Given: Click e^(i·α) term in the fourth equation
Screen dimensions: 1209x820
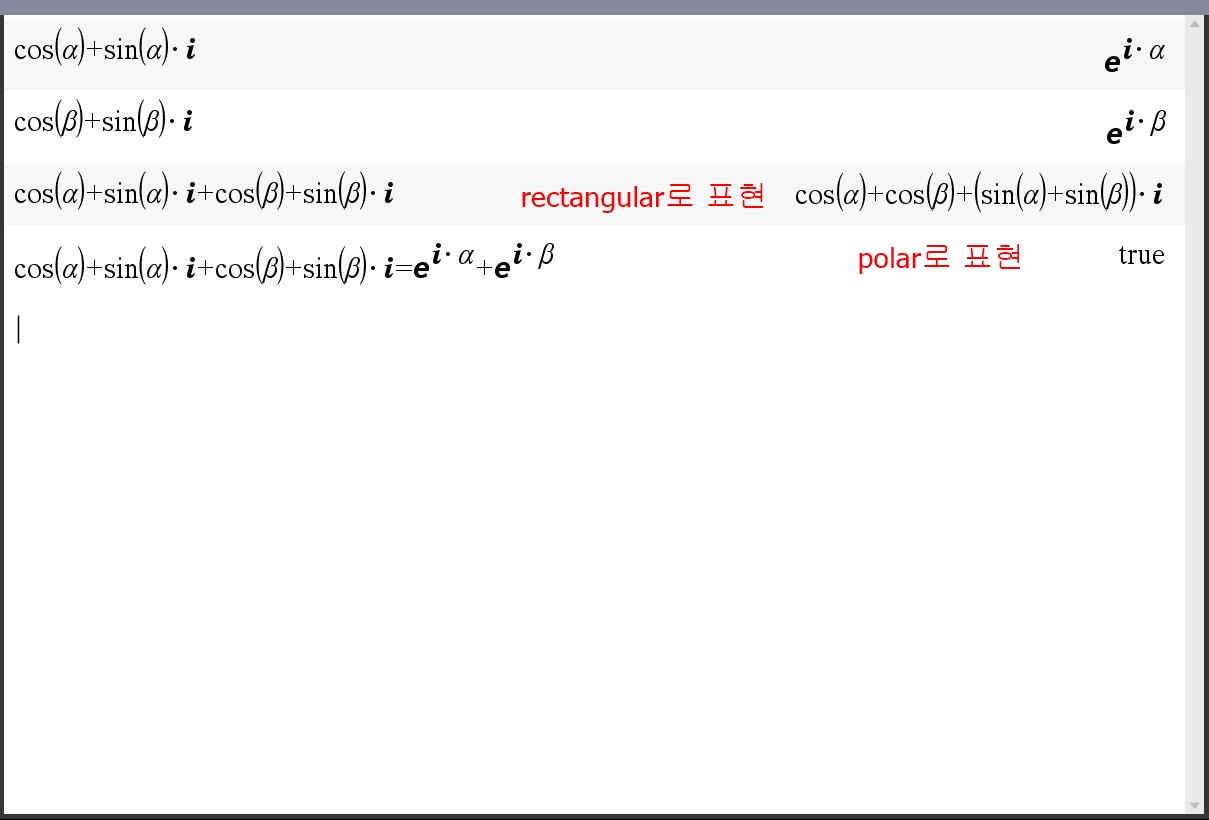Looking at the screenshot, I should click(x=442, y=262).
